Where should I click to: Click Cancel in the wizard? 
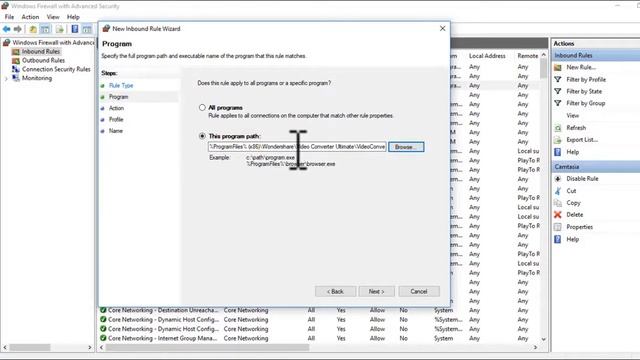point(419,291)
